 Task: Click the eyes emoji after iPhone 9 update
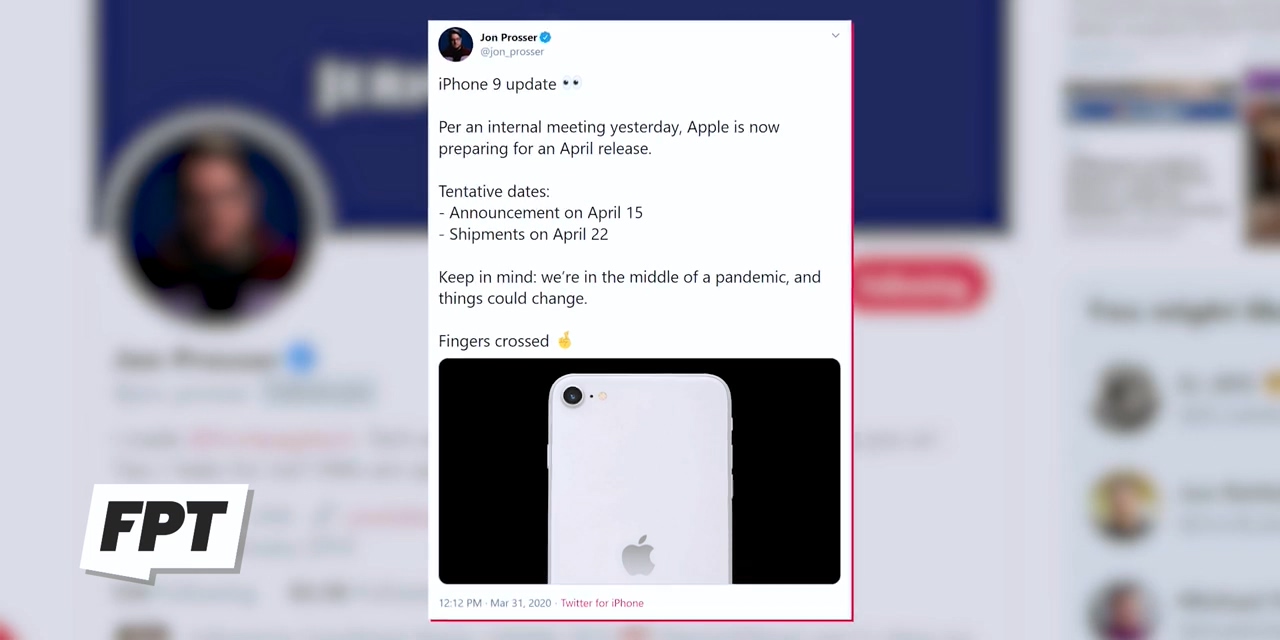[x=571, y=83]
